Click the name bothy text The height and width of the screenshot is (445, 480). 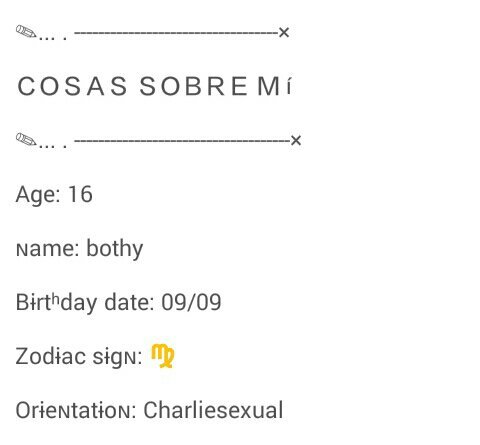click(115, 249)
